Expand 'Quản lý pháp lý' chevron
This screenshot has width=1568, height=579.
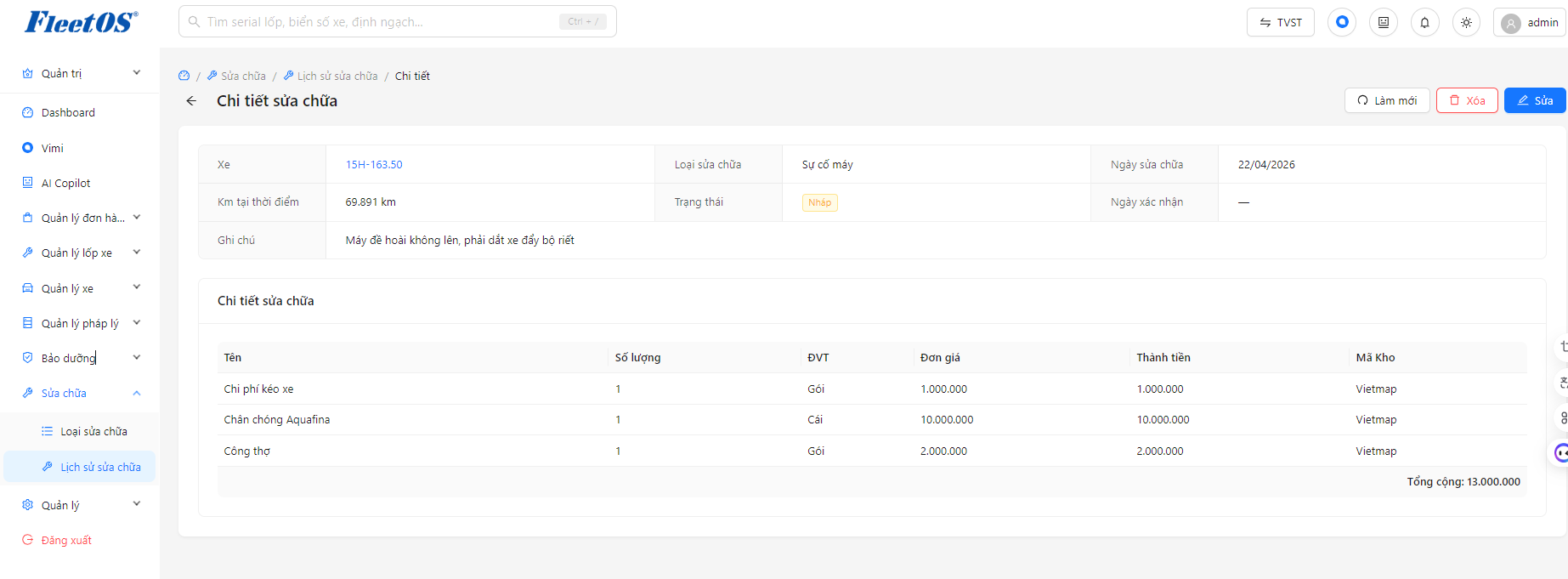[137, 323]
